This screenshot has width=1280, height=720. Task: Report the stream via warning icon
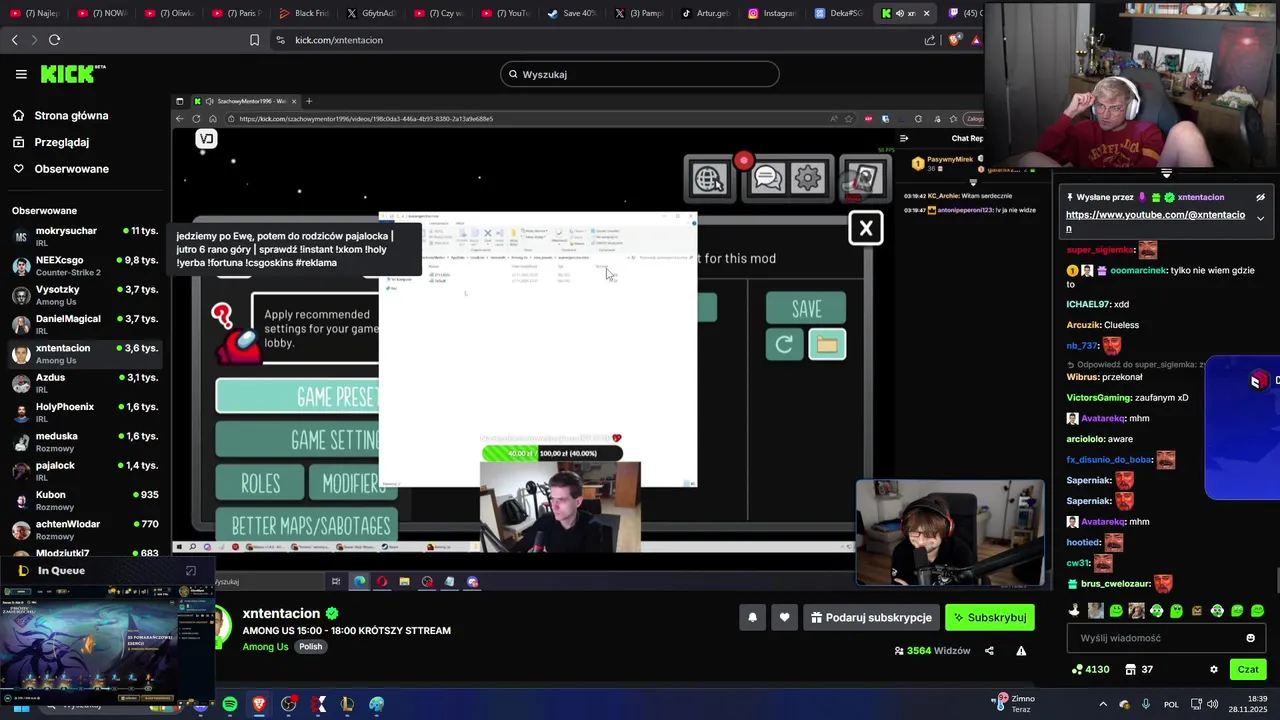coord(1021,651)
